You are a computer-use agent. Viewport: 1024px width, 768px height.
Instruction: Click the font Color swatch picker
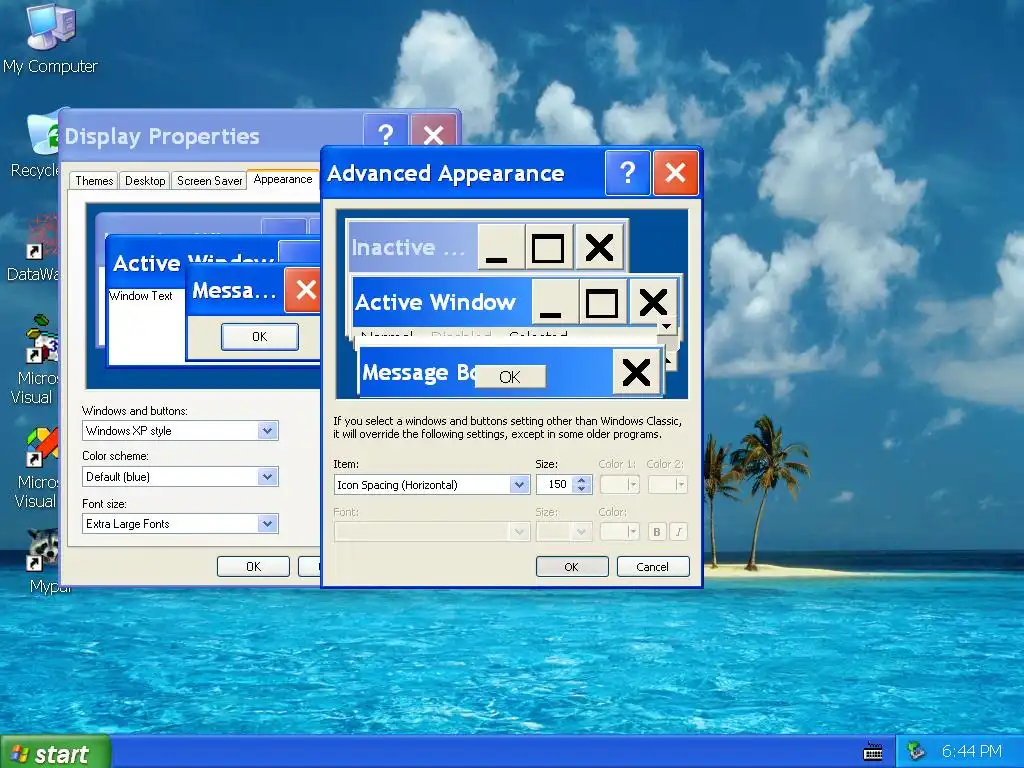619,532
